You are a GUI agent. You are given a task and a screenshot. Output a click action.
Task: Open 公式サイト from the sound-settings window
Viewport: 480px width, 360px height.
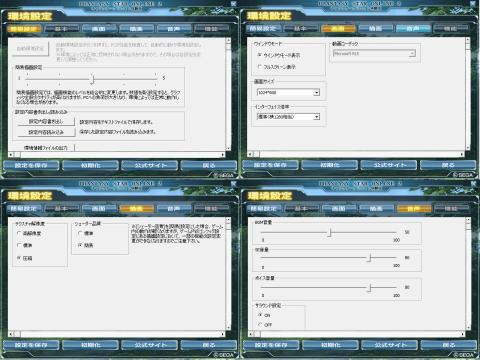pos(389,345)
